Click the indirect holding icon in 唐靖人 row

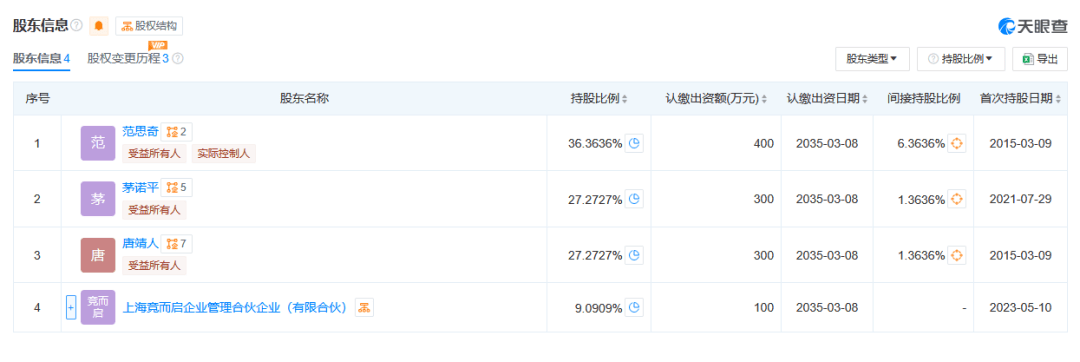click(x=957, y=255)
